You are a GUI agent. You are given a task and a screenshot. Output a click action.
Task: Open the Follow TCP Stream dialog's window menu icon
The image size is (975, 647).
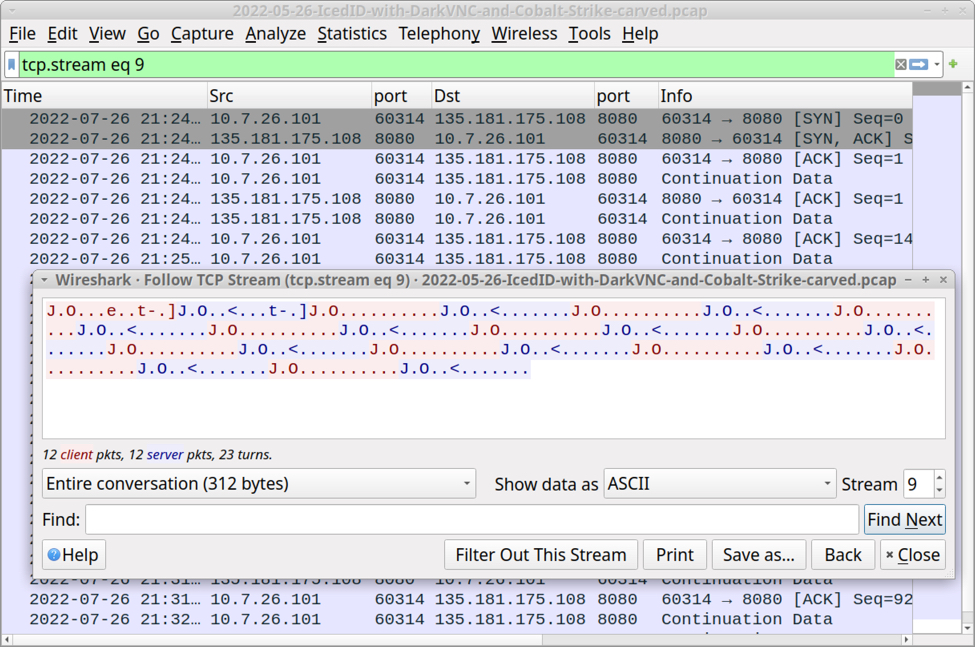click(x=44, y=280)
